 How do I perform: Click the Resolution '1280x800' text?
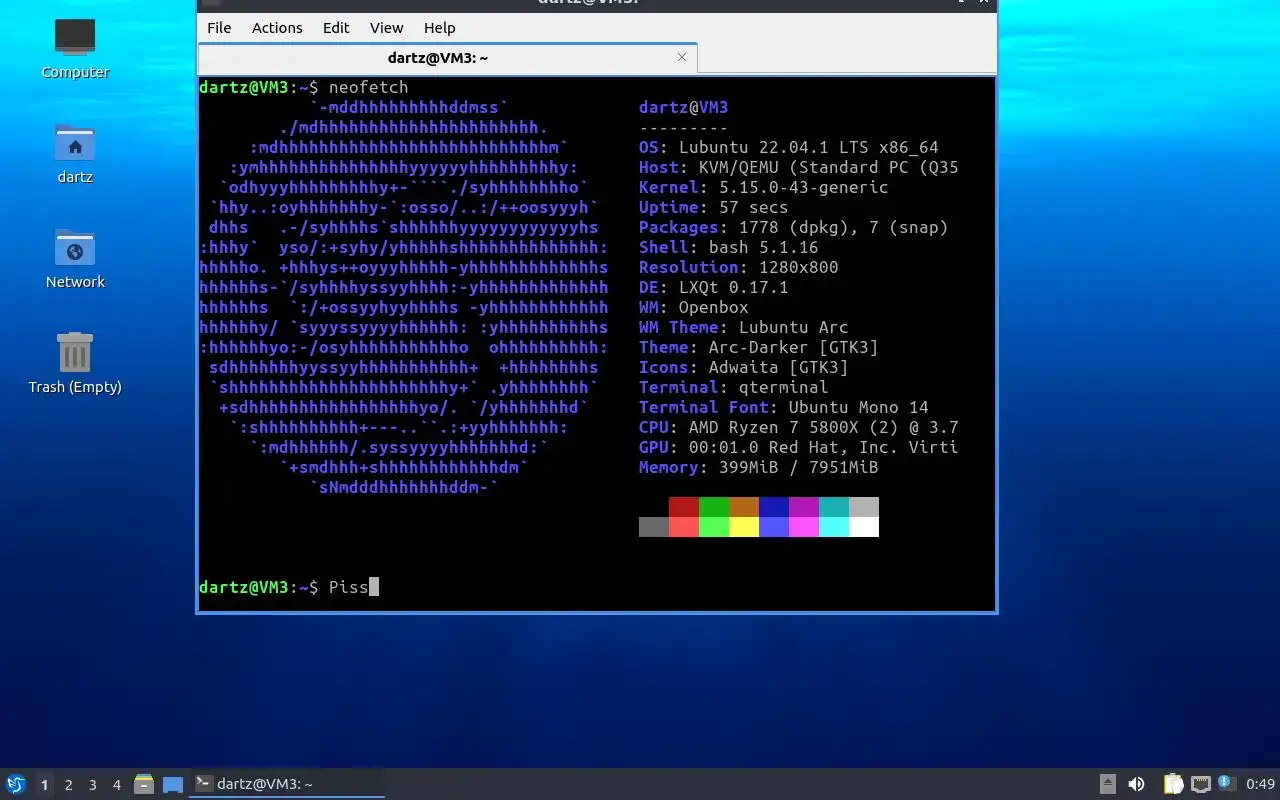[799, 267]
